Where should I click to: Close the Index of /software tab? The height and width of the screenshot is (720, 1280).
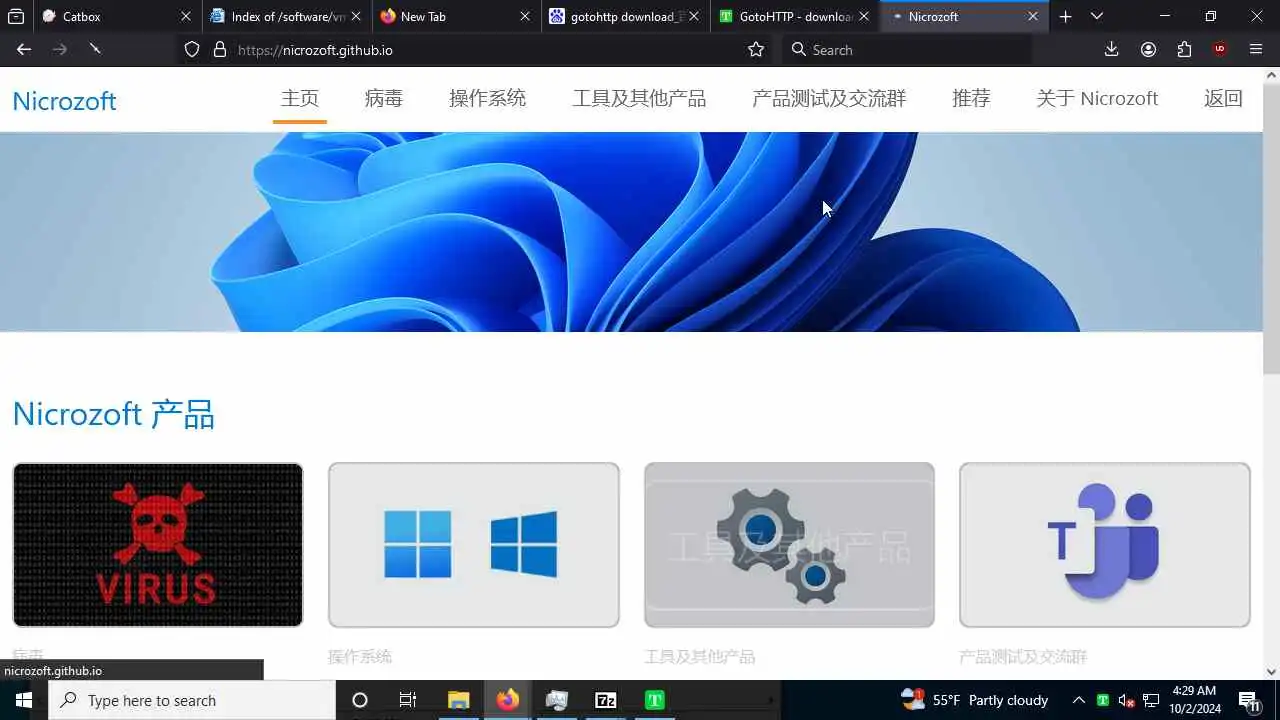(355, 16)
